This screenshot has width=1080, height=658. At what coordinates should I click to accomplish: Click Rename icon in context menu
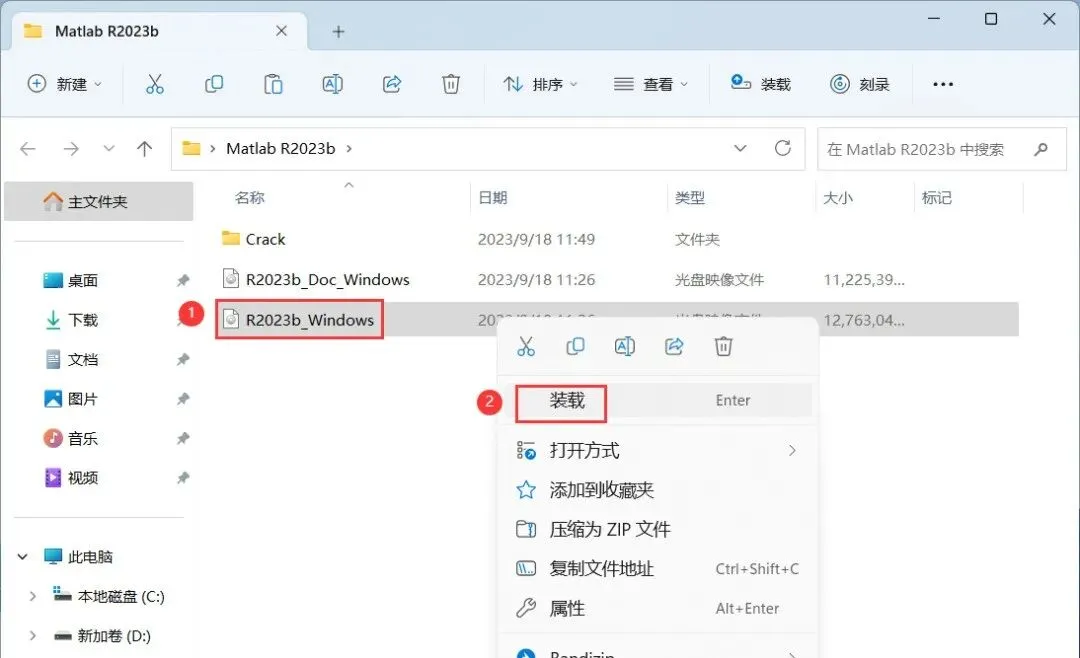coord(625,346)
